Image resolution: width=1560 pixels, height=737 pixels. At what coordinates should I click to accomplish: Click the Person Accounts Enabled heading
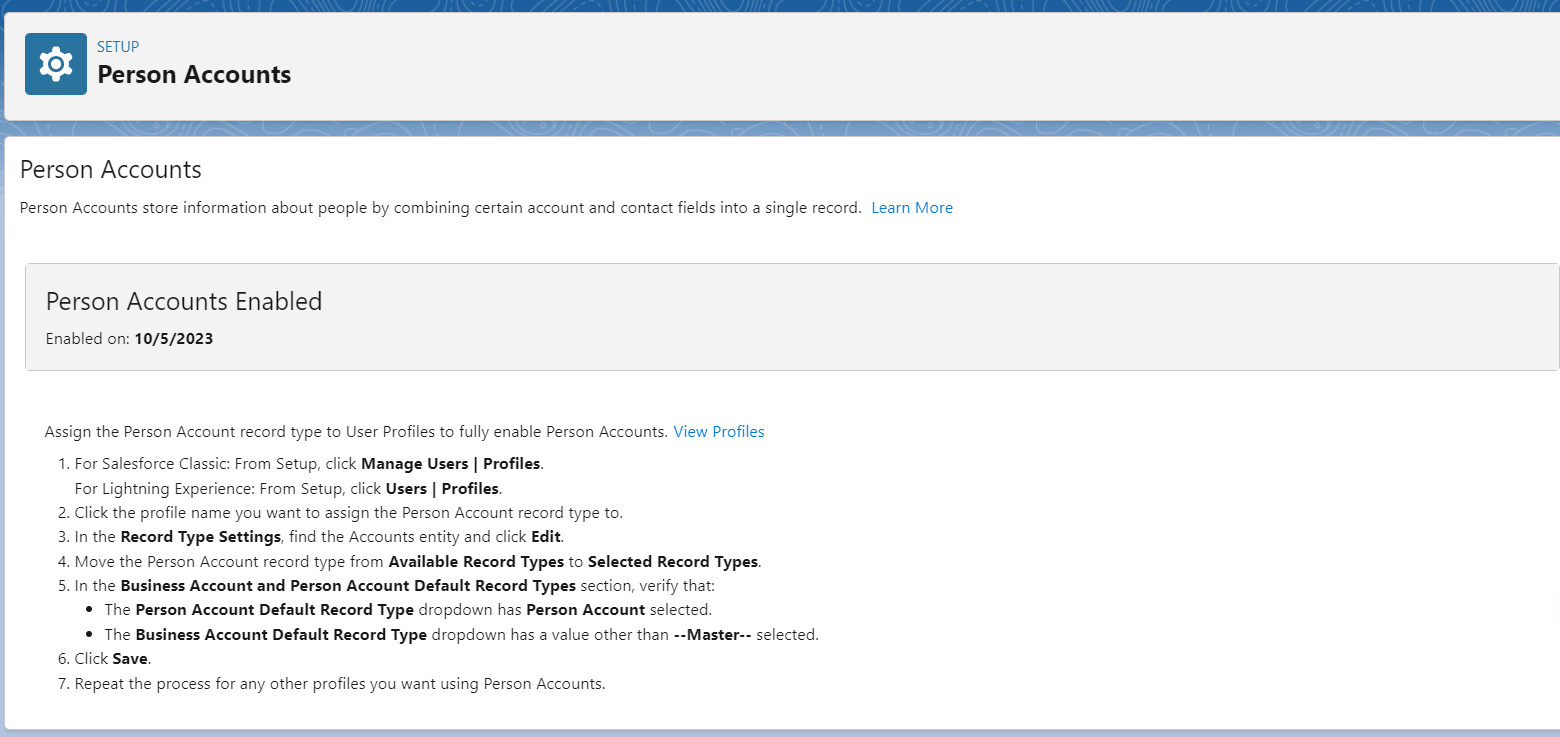184,301
